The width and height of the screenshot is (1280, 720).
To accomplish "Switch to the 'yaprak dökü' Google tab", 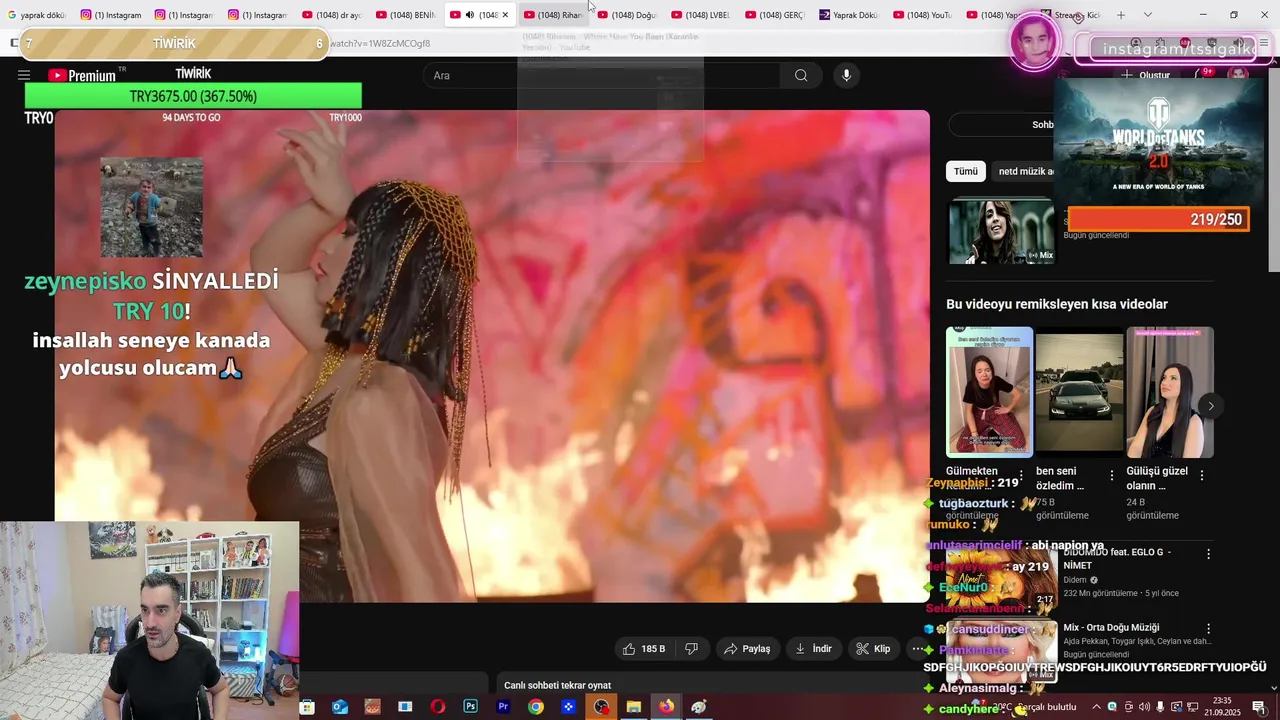I will [36, 15].
